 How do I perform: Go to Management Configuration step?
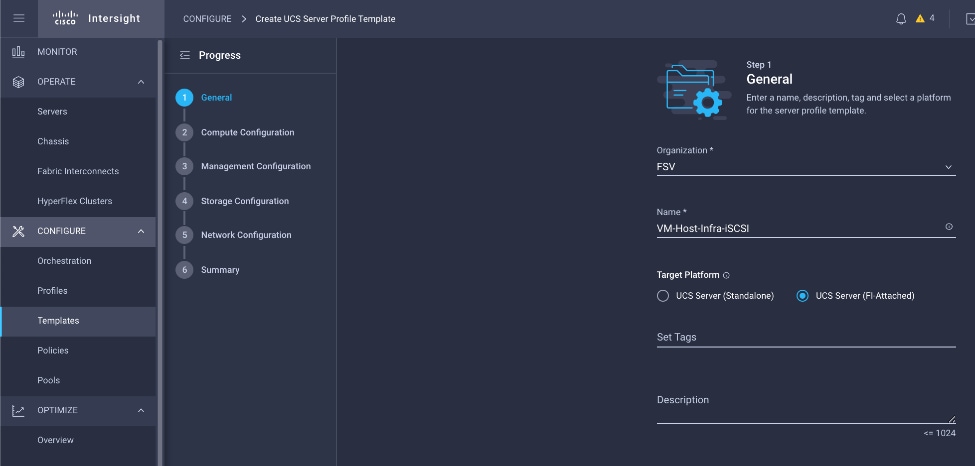(256, 166)
